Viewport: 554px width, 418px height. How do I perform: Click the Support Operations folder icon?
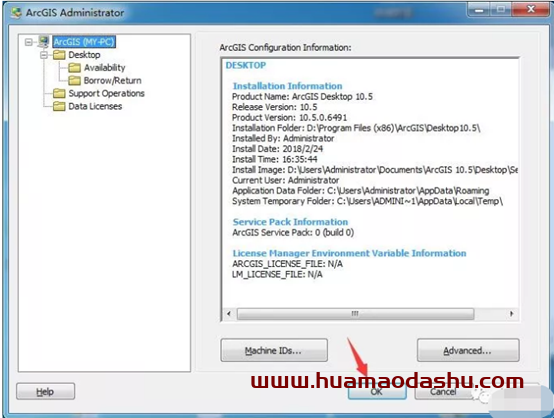59,93
